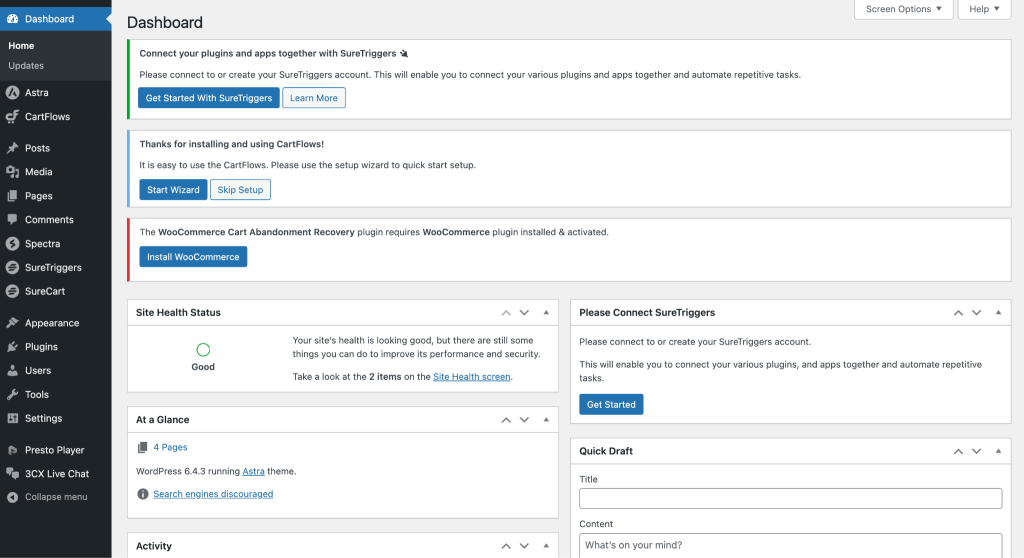Open CartFlows via its sidebar icon
This screenshot has height=558, width=1024.
coord(12,117)
